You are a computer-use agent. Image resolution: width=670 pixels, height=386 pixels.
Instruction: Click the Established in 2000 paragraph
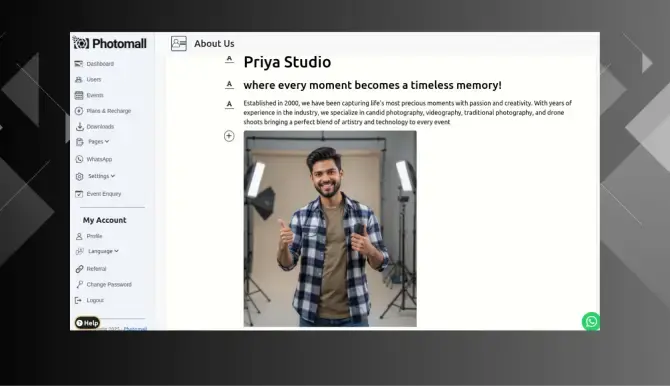[408, 112]
